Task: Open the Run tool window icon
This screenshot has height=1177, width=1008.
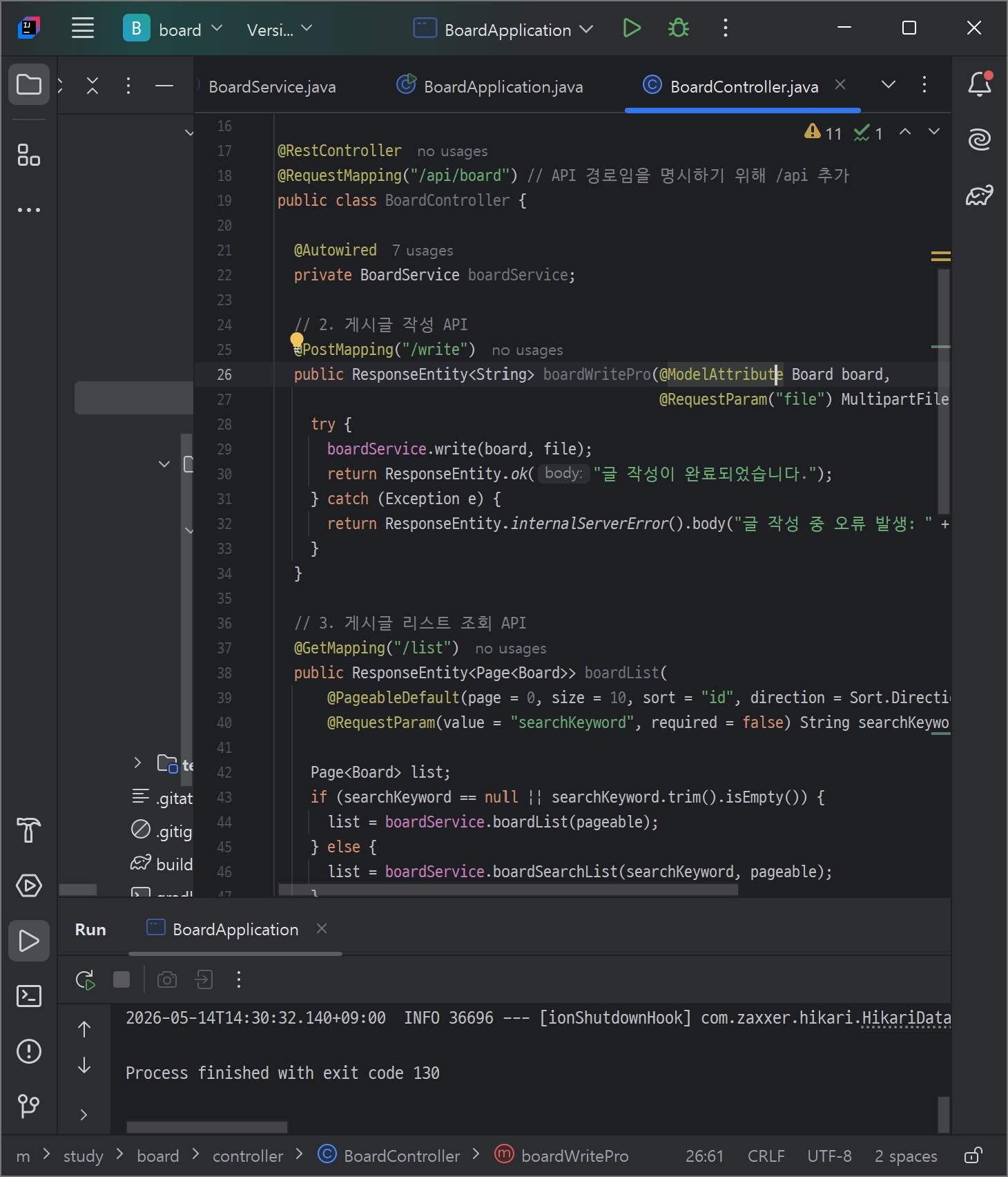Action: coord(29,941)
